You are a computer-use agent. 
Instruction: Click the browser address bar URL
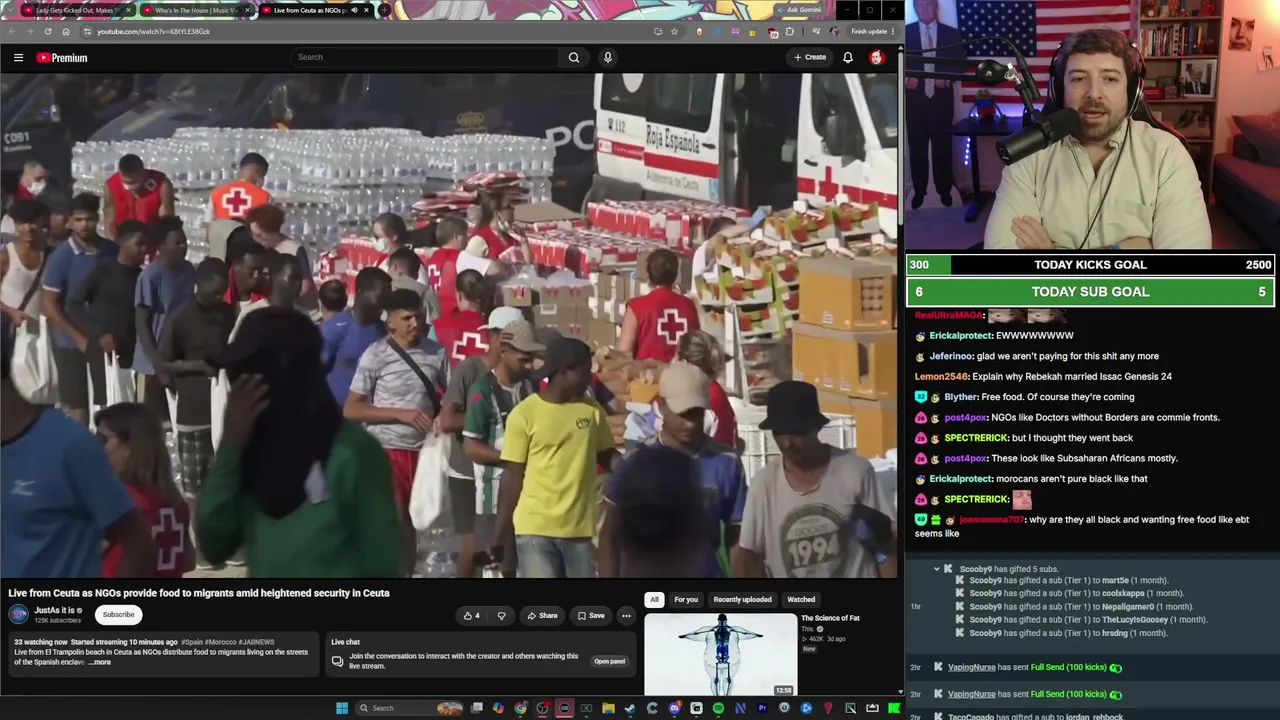(x=153, y=31)
